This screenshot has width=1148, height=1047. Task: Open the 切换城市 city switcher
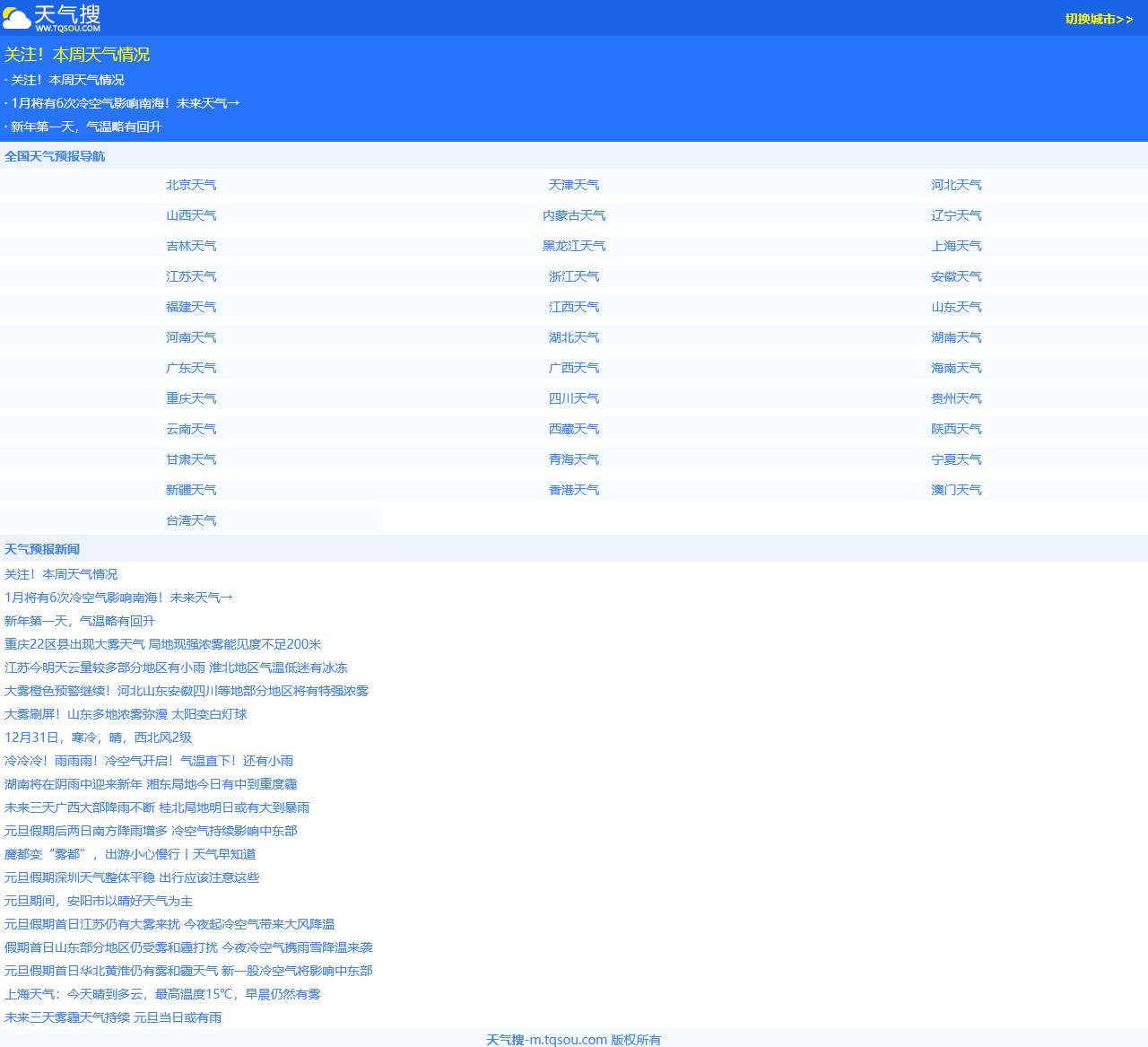(1099, 19)
